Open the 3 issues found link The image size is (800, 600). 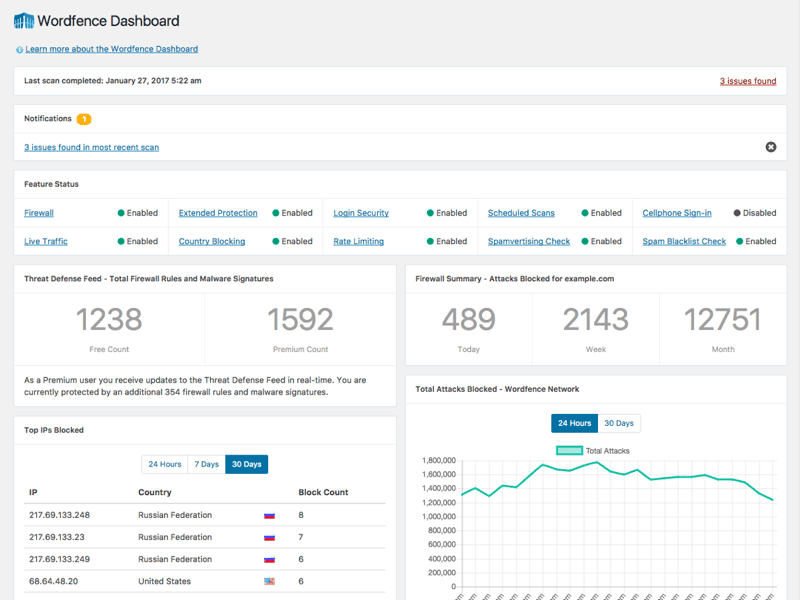click(747, 80)
